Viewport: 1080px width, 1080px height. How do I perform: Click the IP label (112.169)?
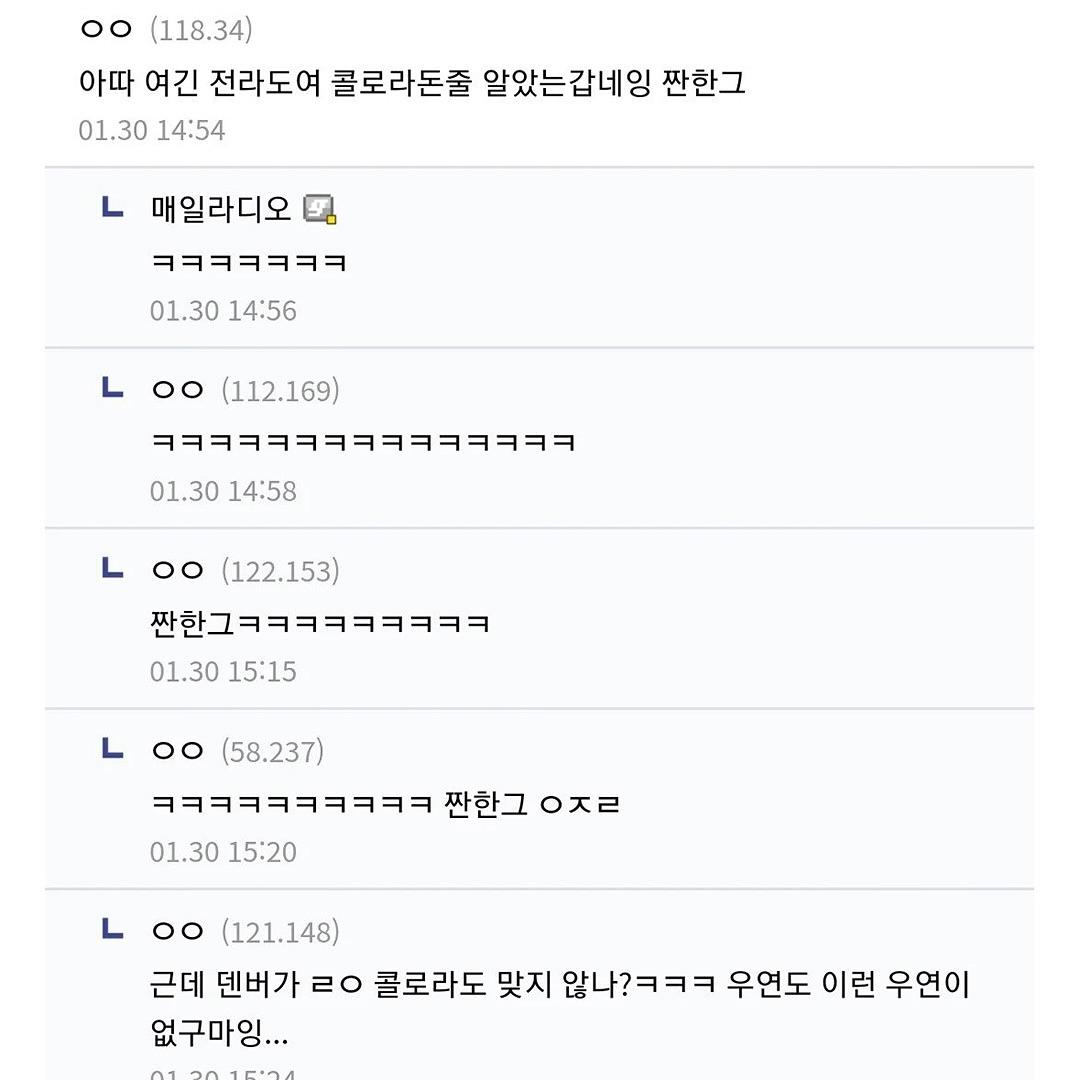pyautogui.click(x=280, y=391)
